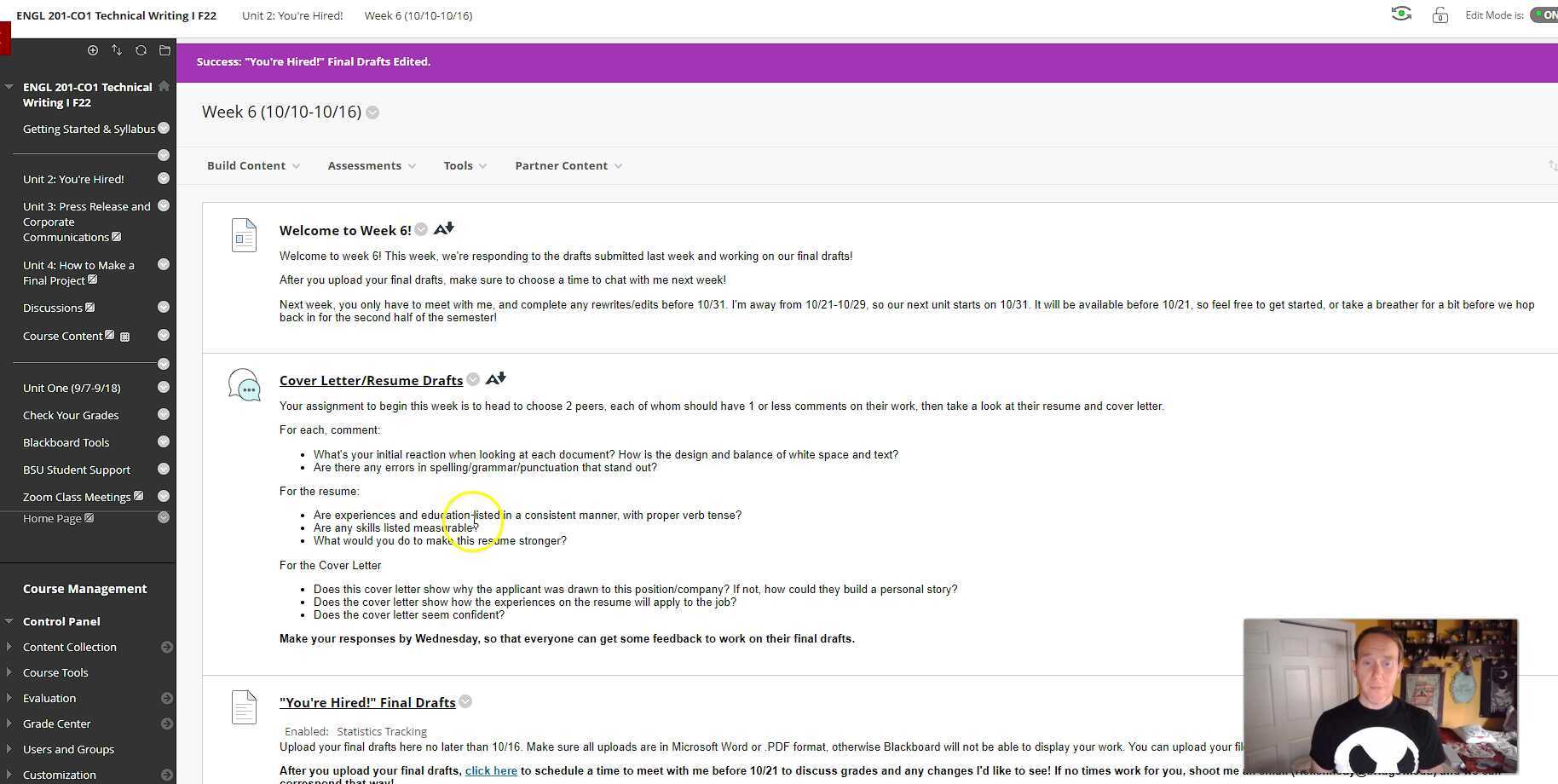Open Unit 2: You're Hired! menu options
This screenshot has width=1558, height=784.
(164, 178)
